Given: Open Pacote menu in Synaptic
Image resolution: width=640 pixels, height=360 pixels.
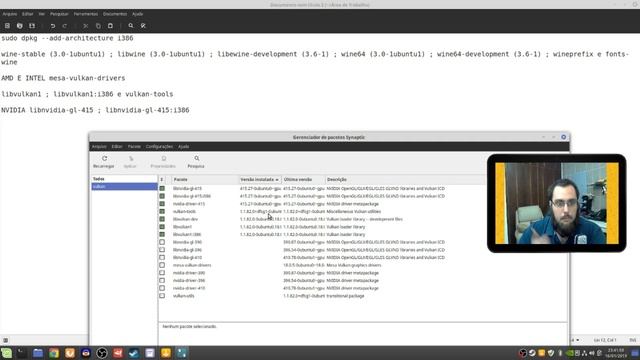Looking at the screenshot, I should [x=134, y=147].
